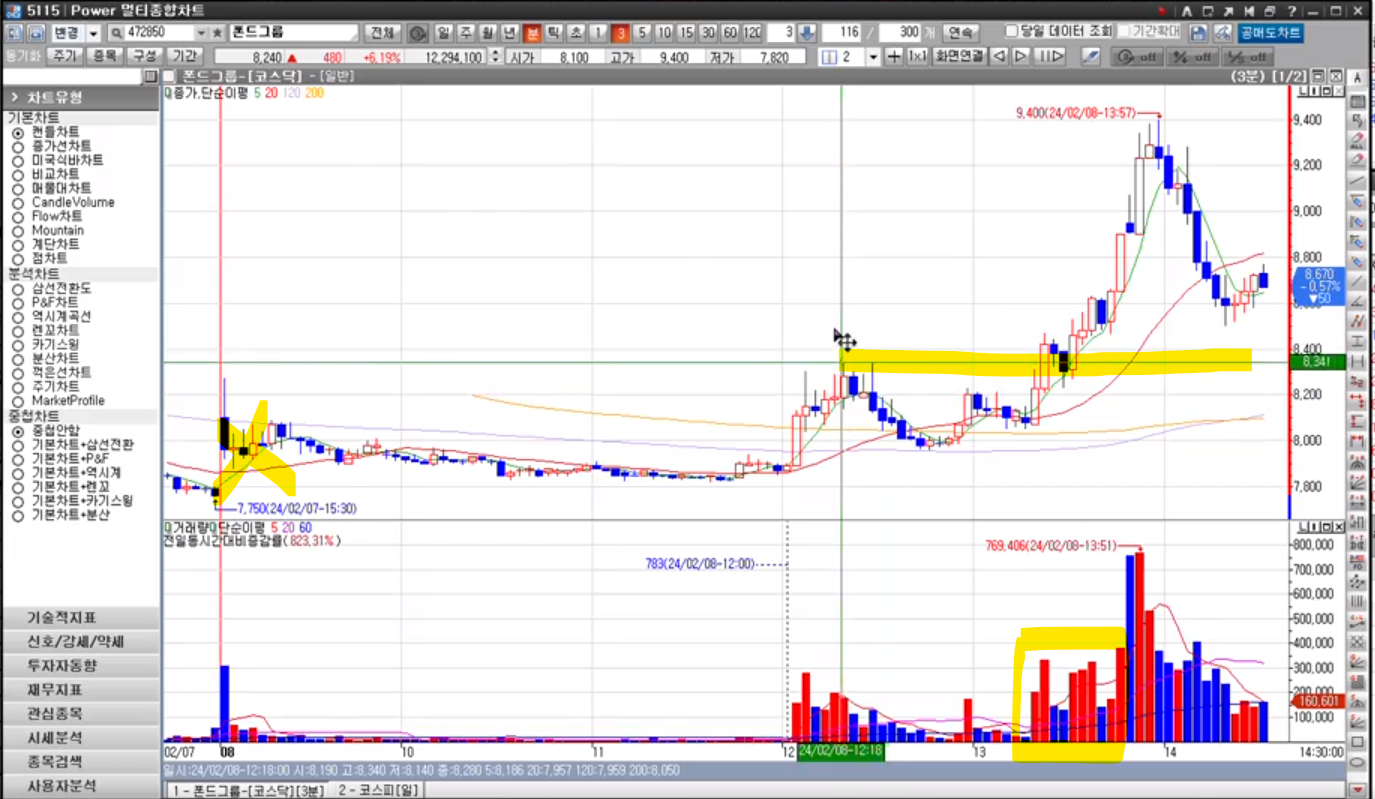Select 캔들차트 radio option
The image size is (1375, 799).
[x=17, y=132]
